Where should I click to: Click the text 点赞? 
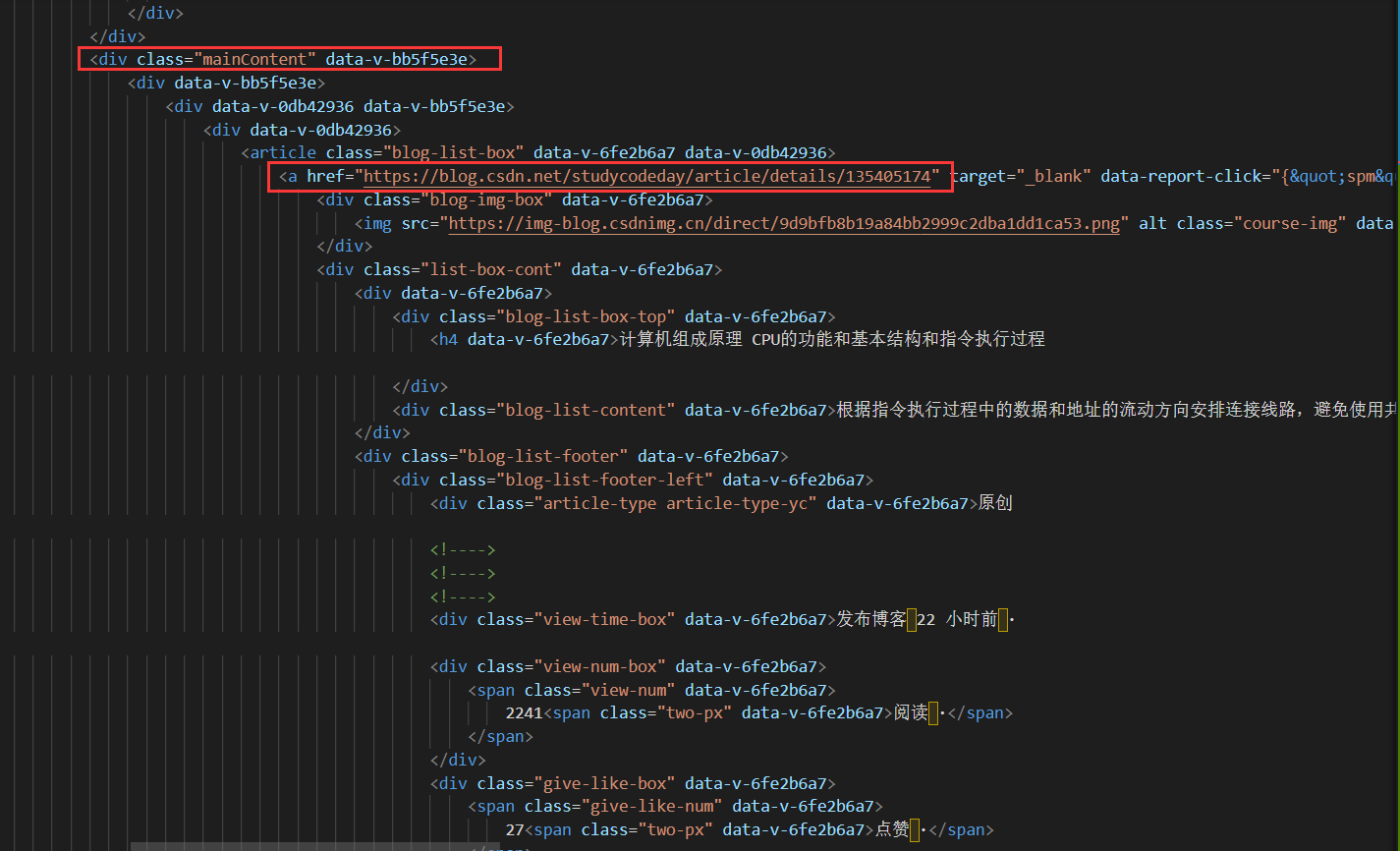pos(891,829)
